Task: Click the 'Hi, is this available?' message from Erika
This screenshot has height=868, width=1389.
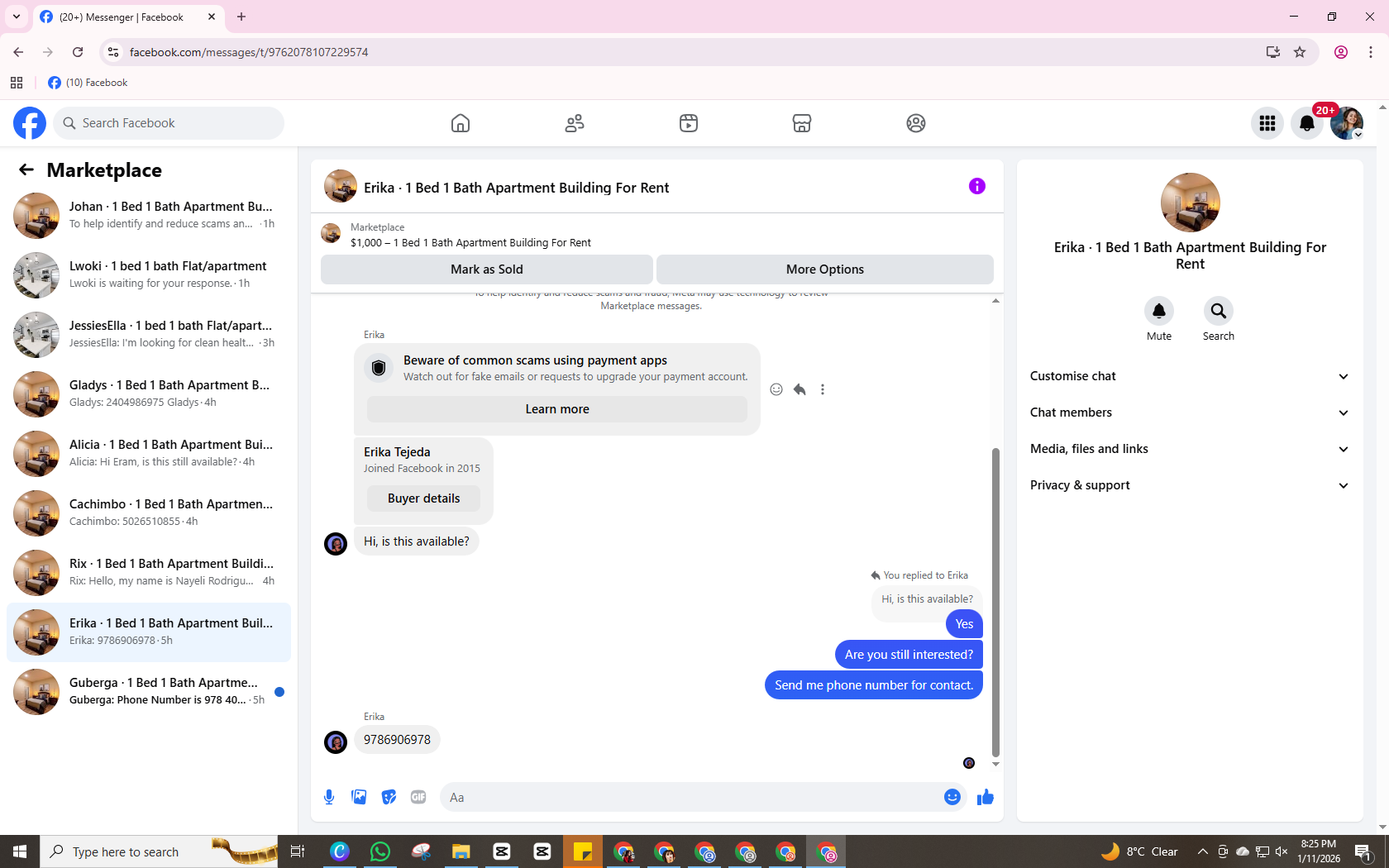Action: pyautogui.click(x=417, y=541)
